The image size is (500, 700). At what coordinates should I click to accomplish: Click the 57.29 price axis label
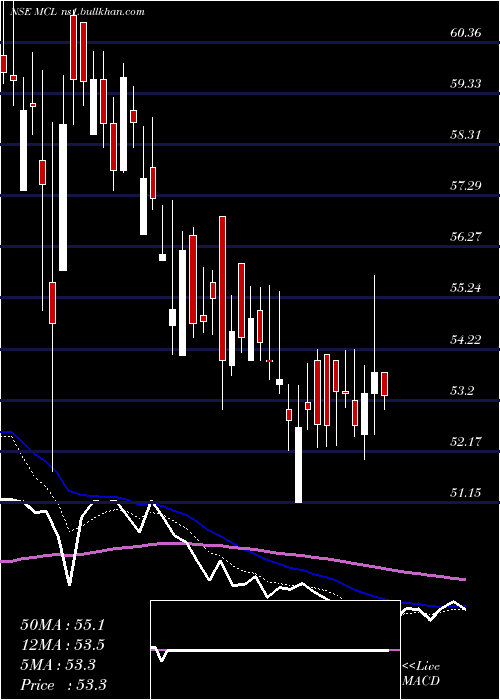[x=466, y=185]
